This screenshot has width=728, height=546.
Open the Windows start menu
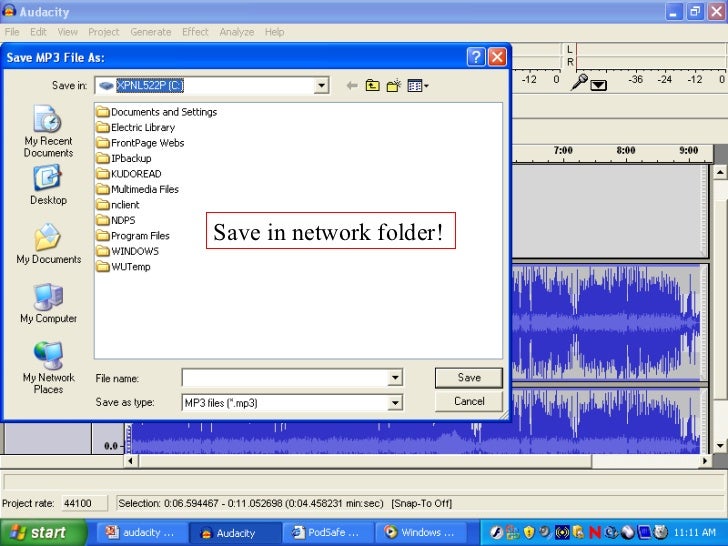coord(43,533)
